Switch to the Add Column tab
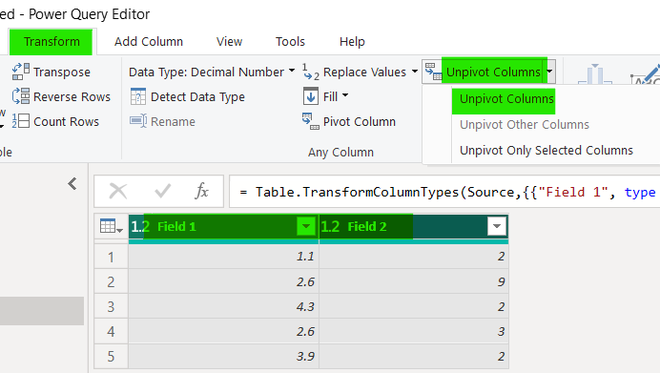 click(149, 42)
